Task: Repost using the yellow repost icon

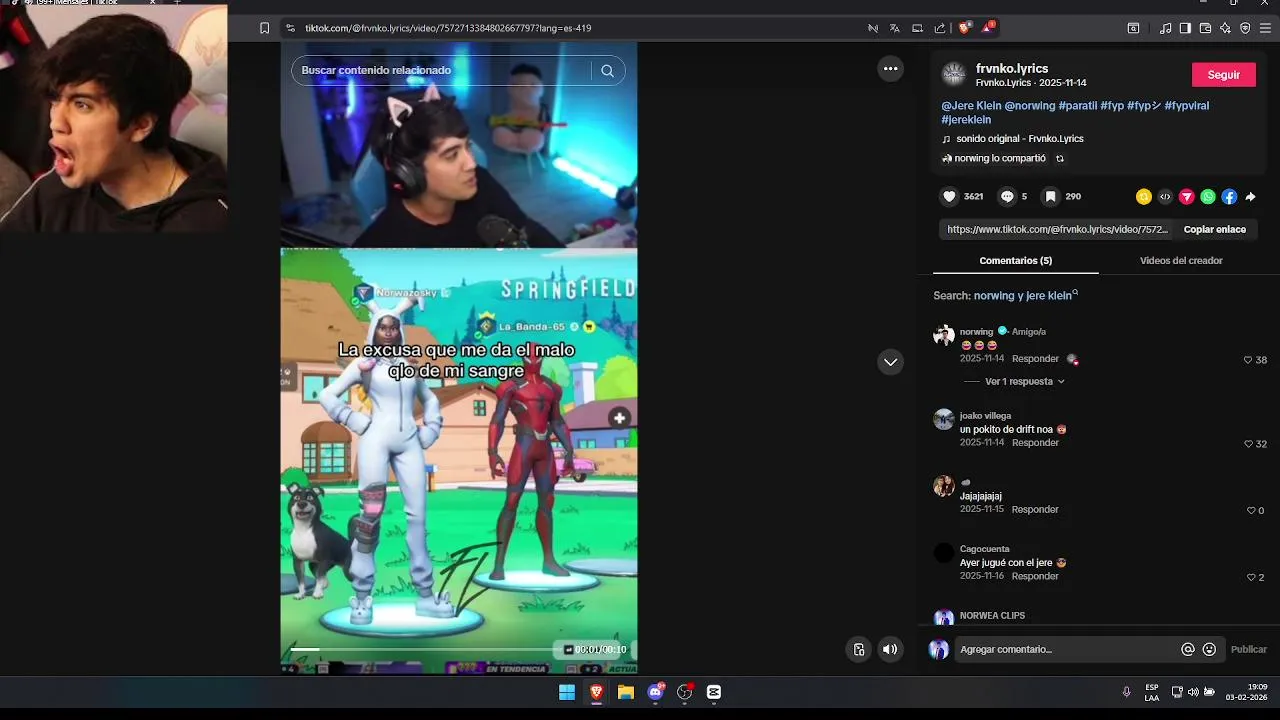Action: click(1143, 197)
